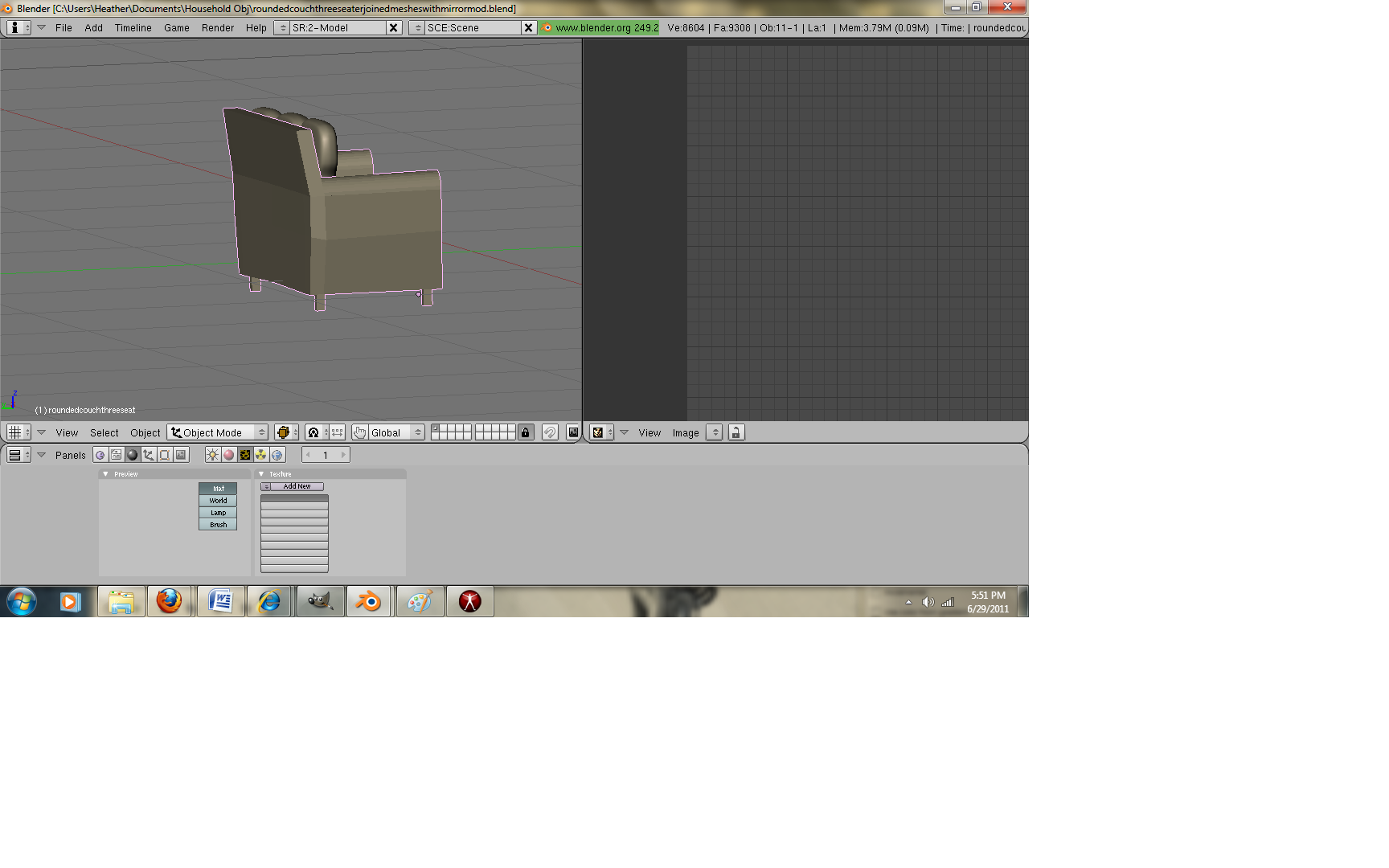Click the render image icon in 3D header

click(573, 432)
